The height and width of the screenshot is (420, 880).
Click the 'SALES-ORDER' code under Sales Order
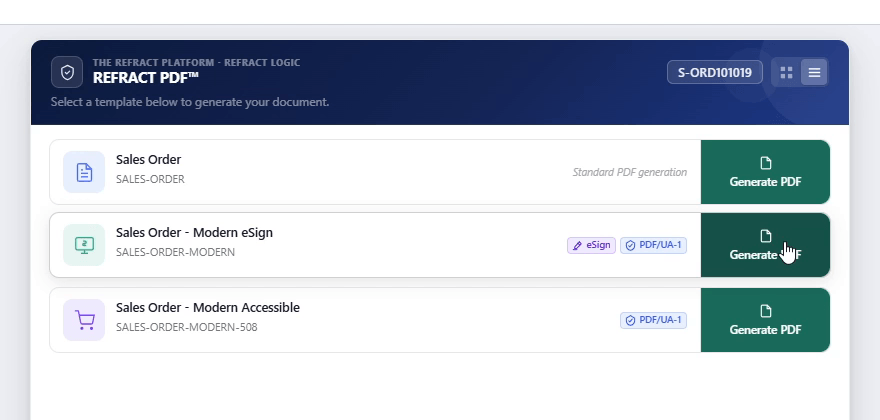tap(150, 179)
